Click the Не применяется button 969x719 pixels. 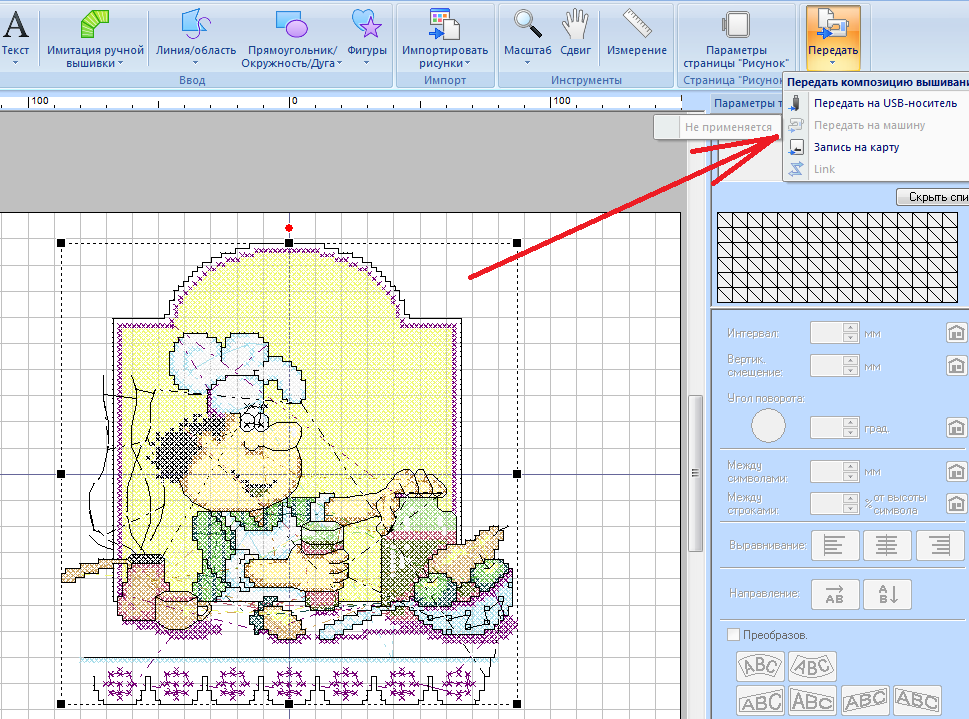pos(716,127)
